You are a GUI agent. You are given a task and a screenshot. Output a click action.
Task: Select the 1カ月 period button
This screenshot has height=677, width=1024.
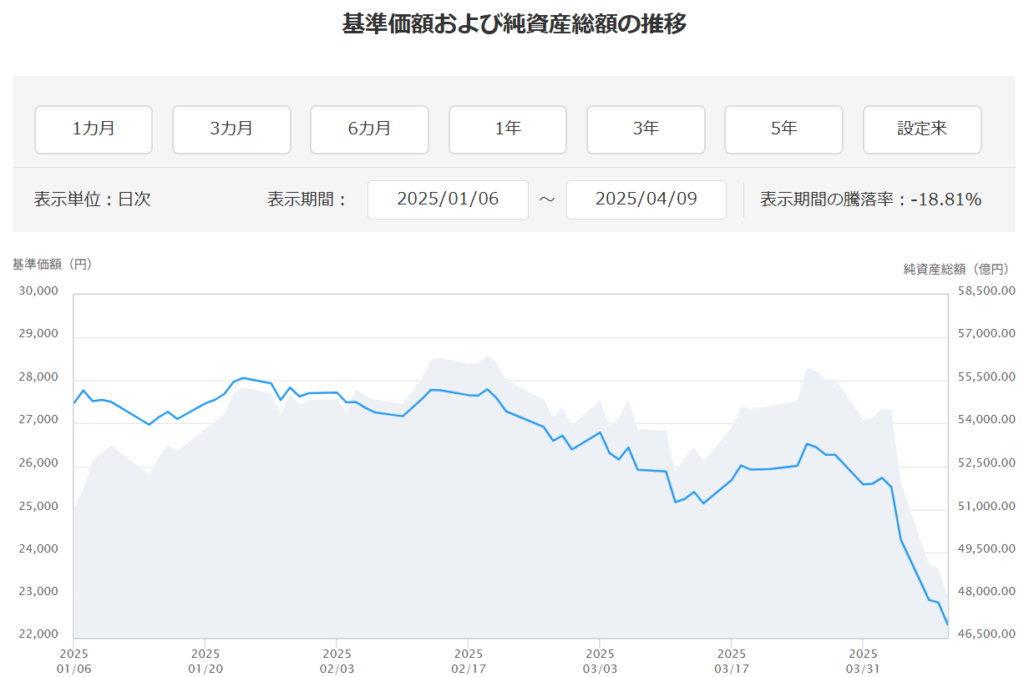94,129
